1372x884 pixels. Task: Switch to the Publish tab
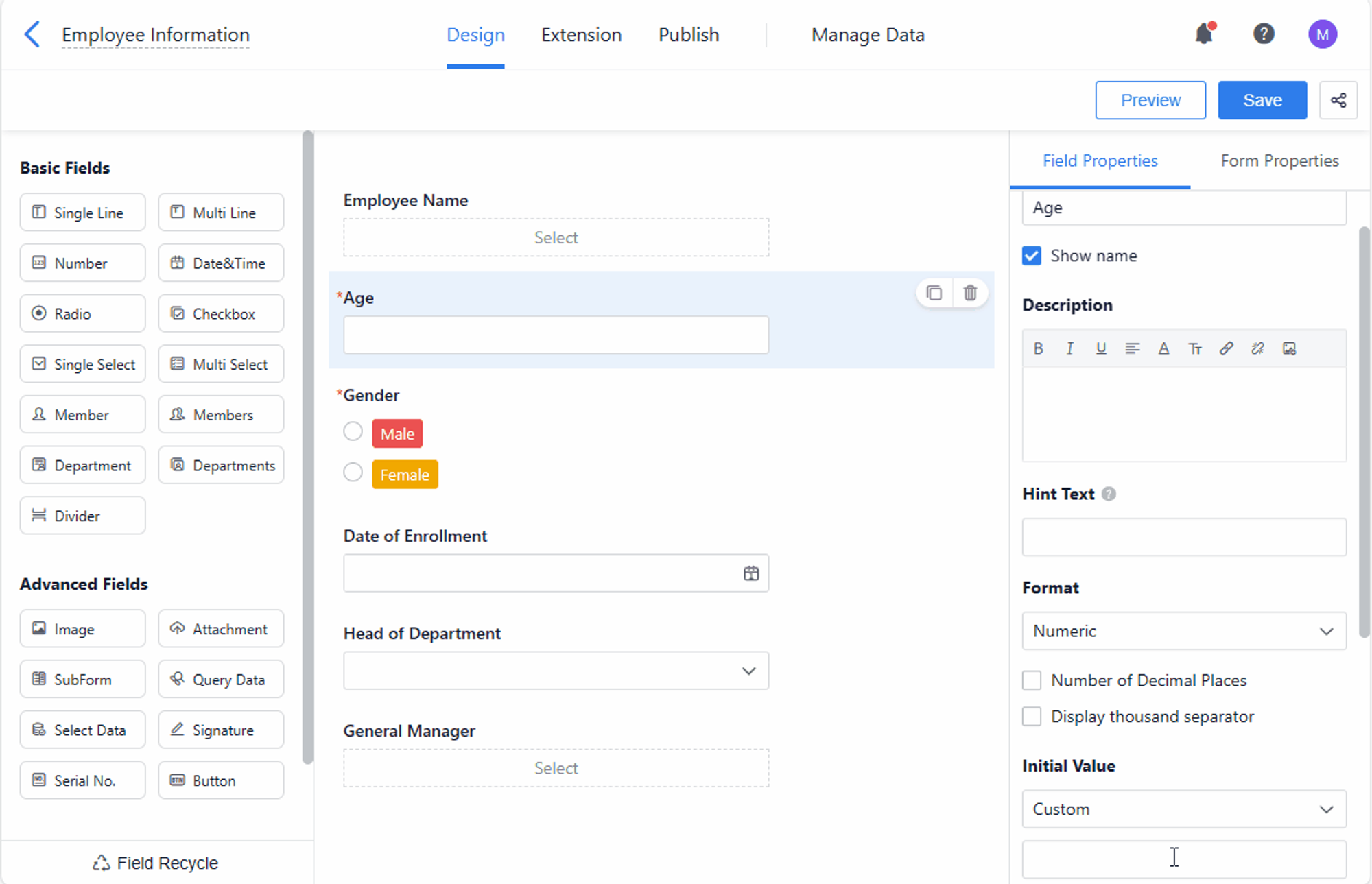689,35
